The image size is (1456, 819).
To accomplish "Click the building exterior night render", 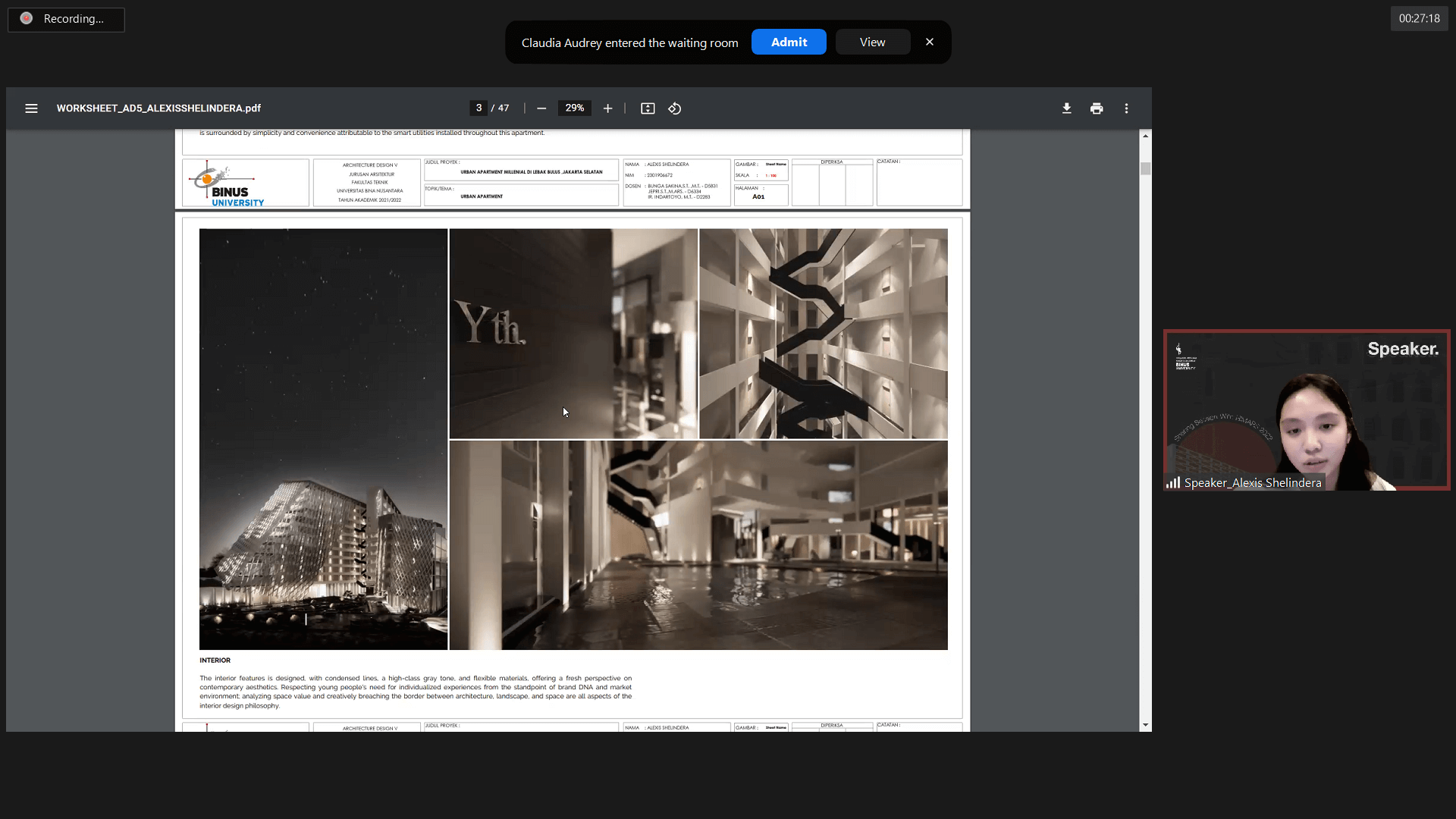I will click(323, 439).
